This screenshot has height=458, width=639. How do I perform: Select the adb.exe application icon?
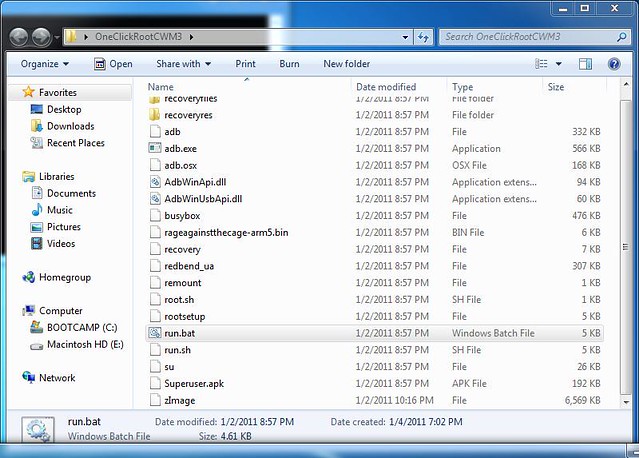coord(155,148)
